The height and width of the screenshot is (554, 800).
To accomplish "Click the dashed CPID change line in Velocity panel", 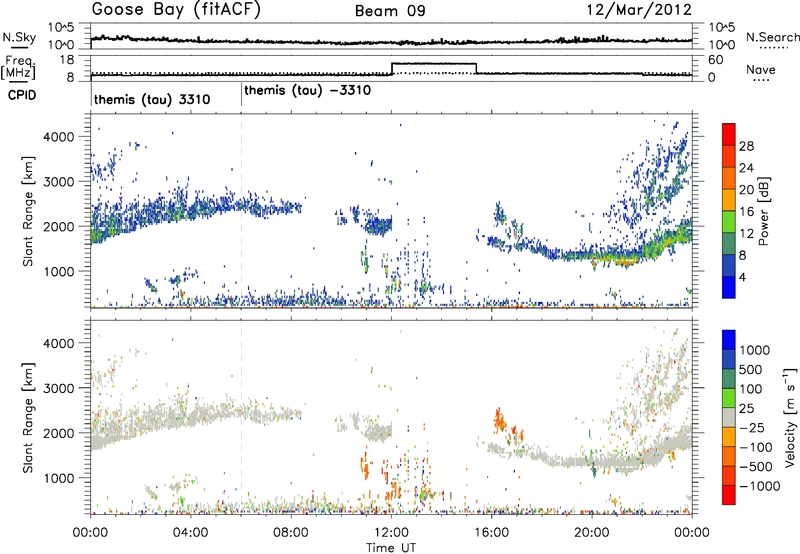I will (x=241, y=417).
